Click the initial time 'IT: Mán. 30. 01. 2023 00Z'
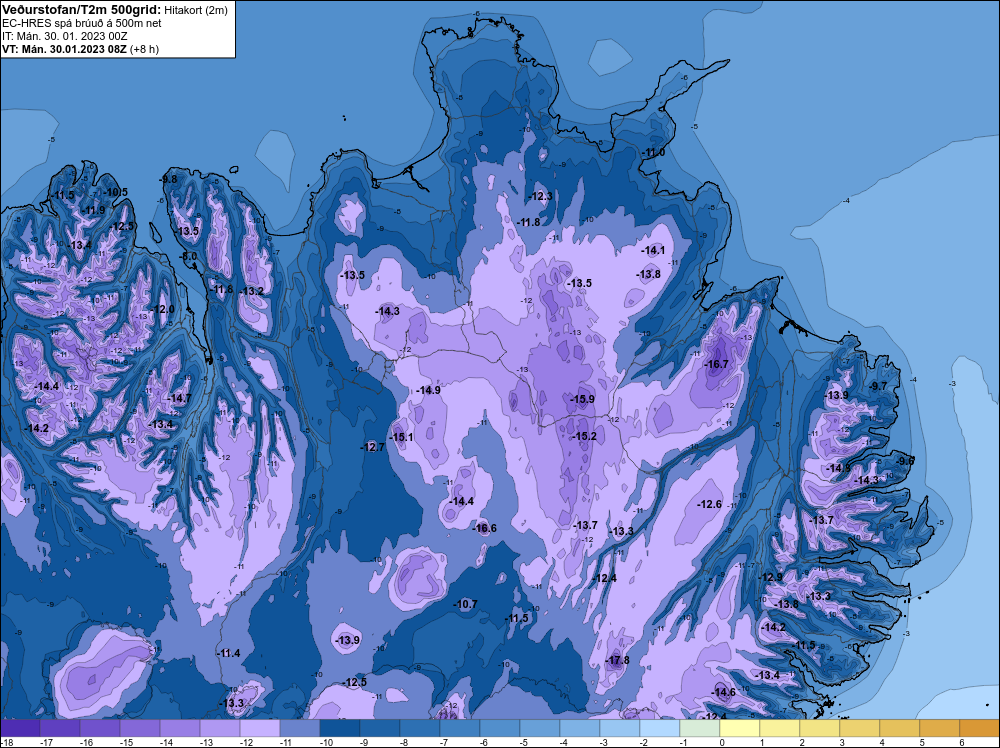 click(64, 36)
